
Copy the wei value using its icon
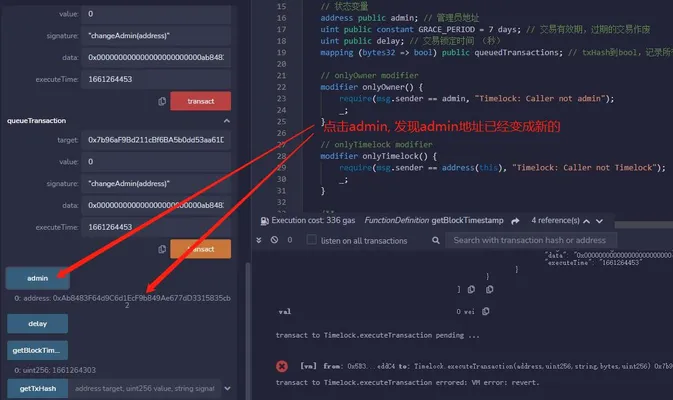point(485,311)
